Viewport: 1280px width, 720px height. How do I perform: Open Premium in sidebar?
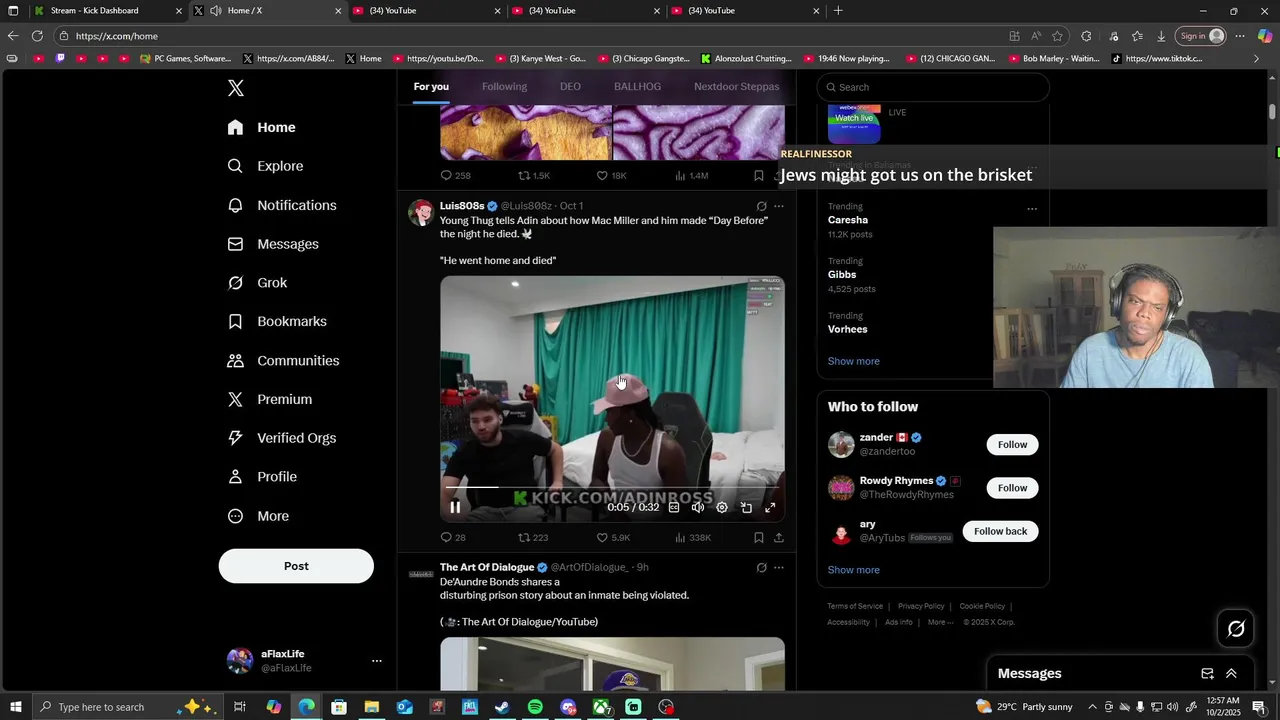pyautogui.click(x=270, y=399)
